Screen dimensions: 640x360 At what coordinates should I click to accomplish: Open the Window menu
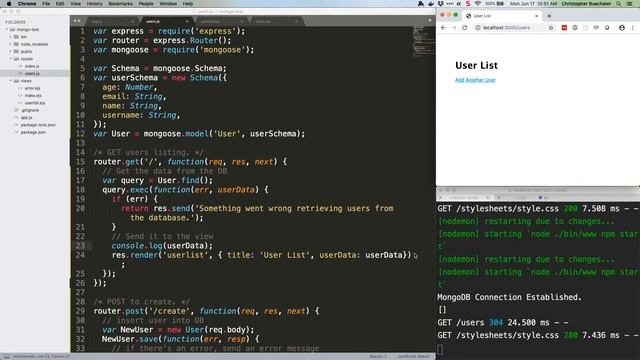point(168,4)
